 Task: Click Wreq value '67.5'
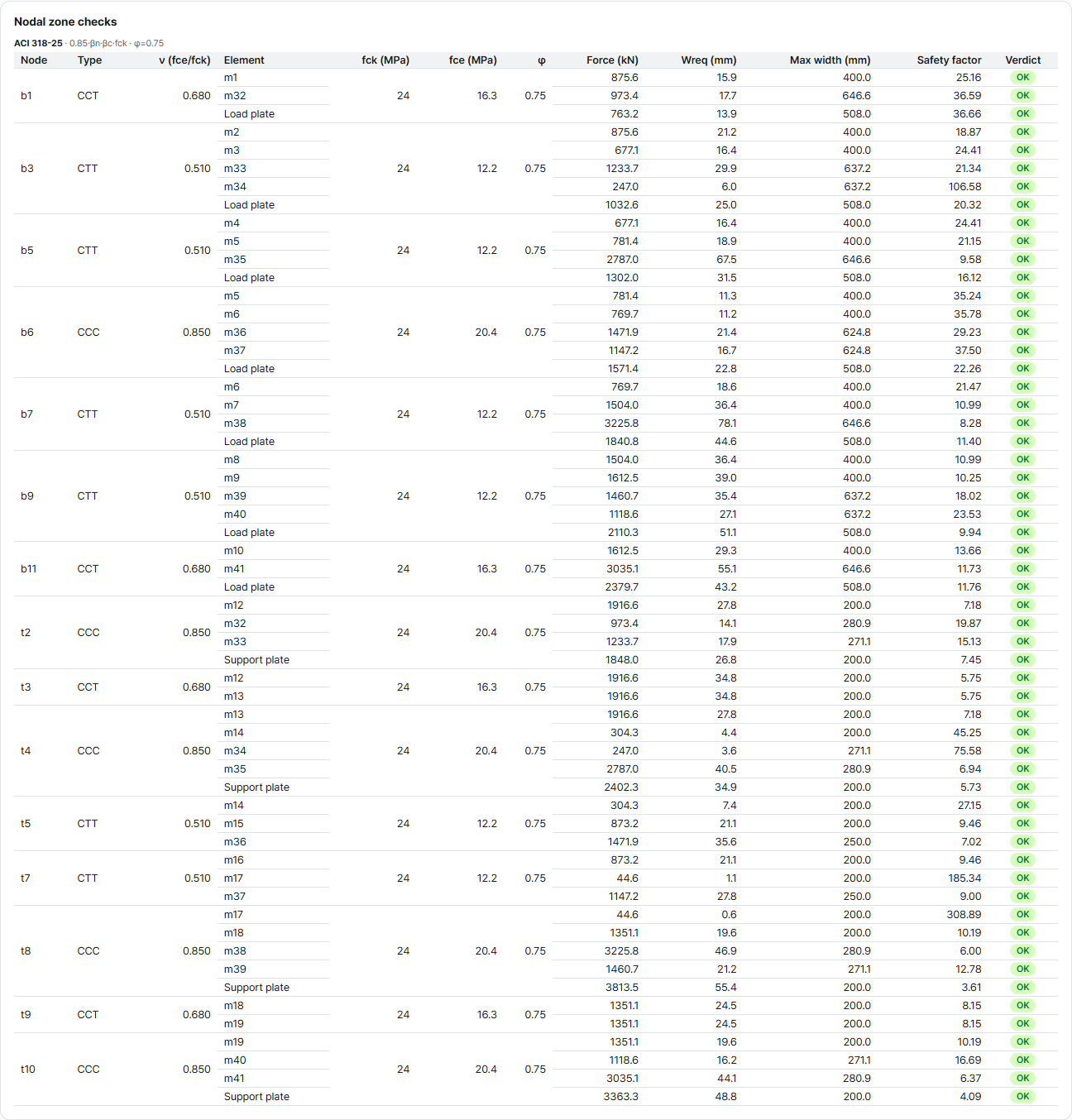(x=726, y=259)
